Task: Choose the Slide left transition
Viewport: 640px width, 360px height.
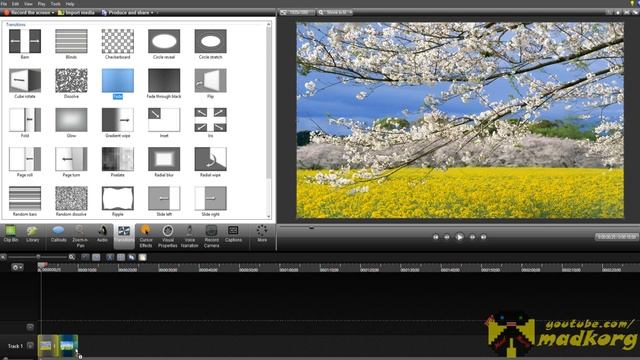Action: (164, 198)
